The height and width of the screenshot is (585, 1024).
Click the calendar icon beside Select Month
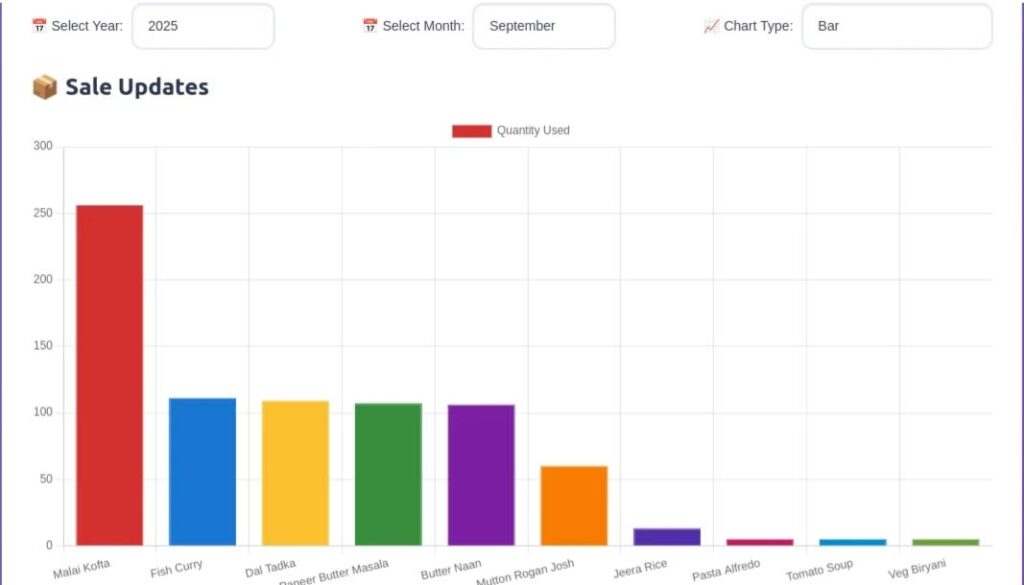coord(370,26)
